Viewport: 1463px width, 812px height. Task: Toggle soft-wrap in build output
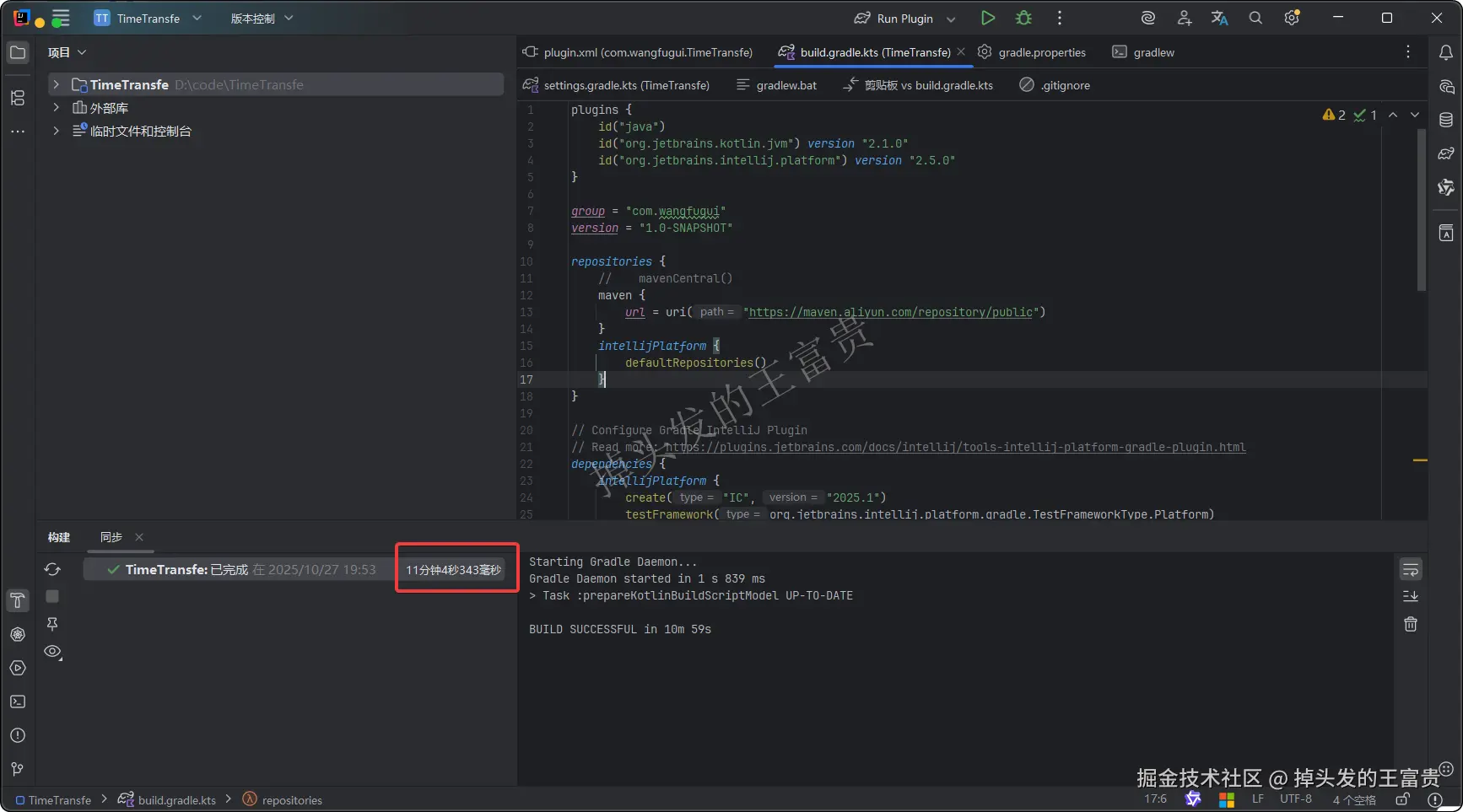pyautogui.click(x=1410, y=570)
